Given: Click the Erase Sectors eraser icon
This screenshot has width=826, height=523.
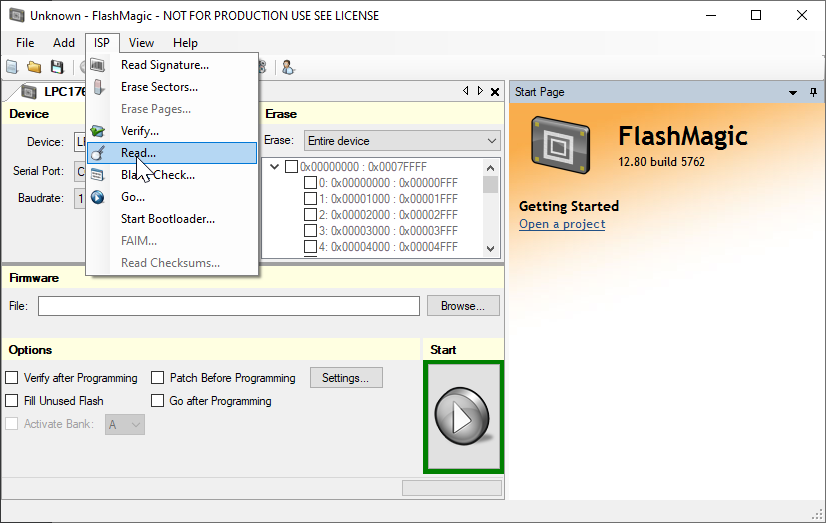Looking at the screenshot, I should pyautogui.click(x=99, y=87).
